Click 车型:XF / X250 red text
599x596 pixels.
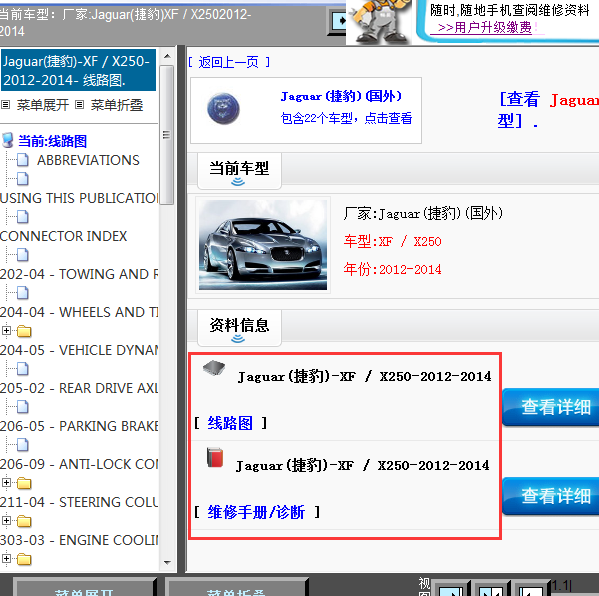tap(393, 242)
